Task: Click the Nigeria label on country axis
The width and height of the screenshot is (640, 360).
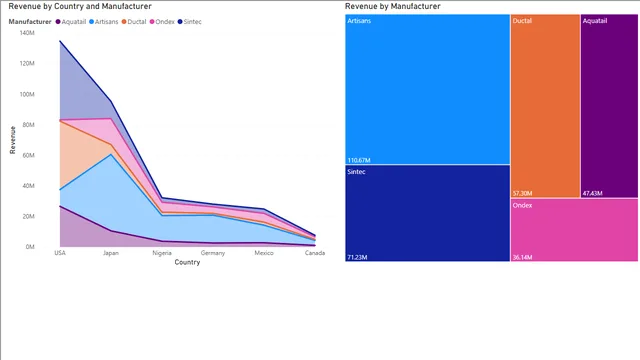Action: [x=162, y=253]
